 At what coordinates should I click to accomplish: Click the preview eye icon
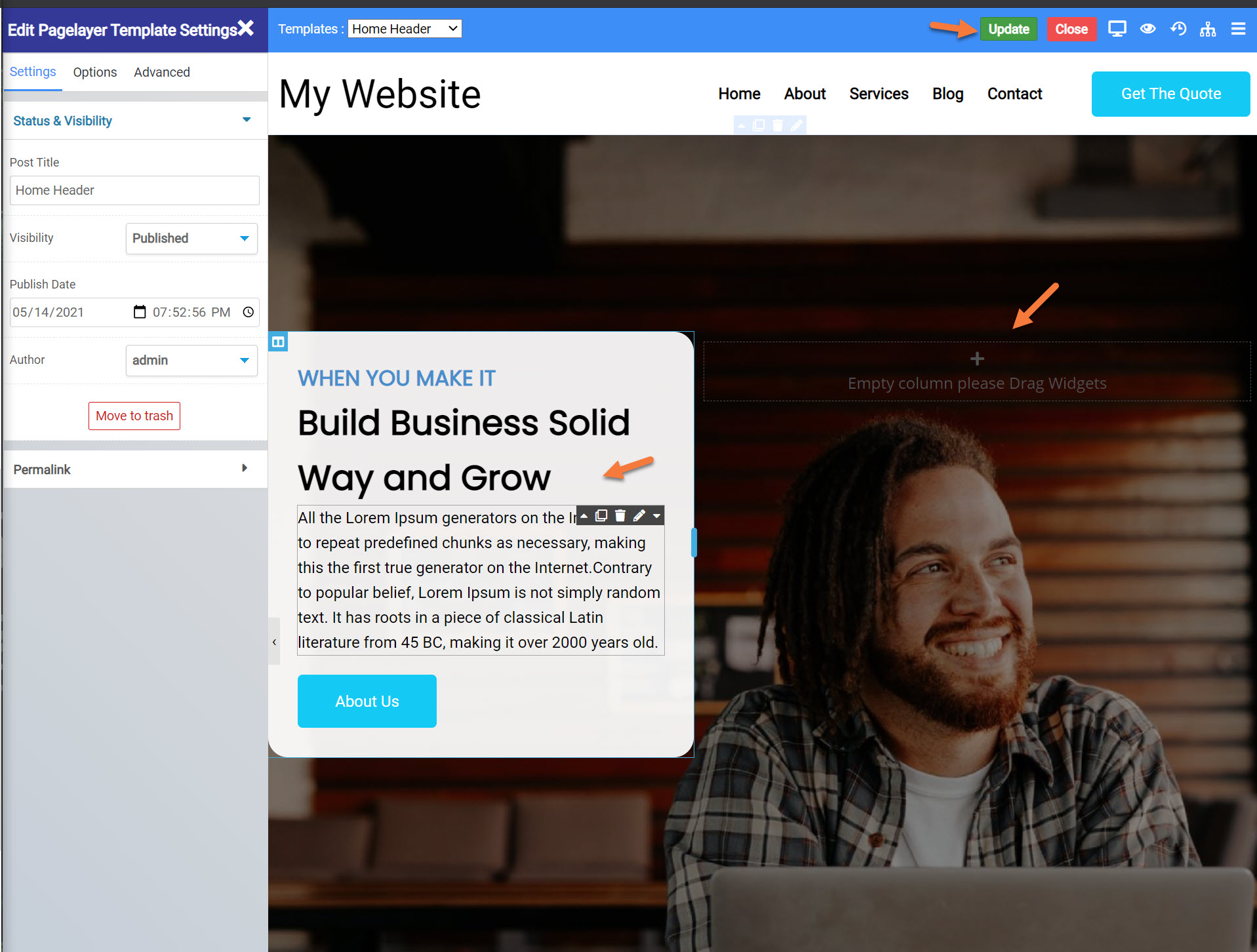point(1147,29)
